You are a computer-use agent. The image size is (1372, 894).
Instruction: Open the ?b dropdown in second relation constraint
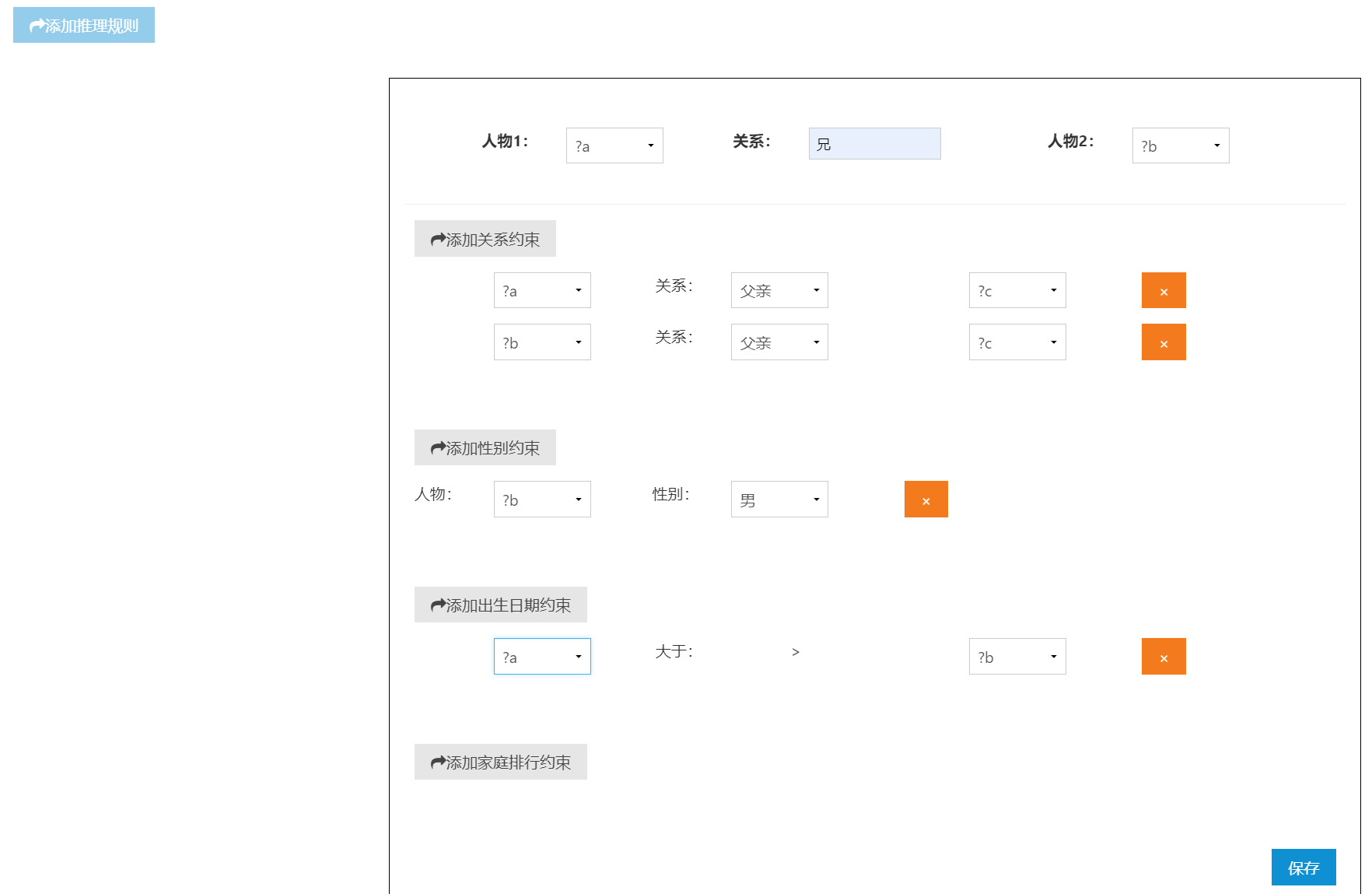(x=542, y=342)
